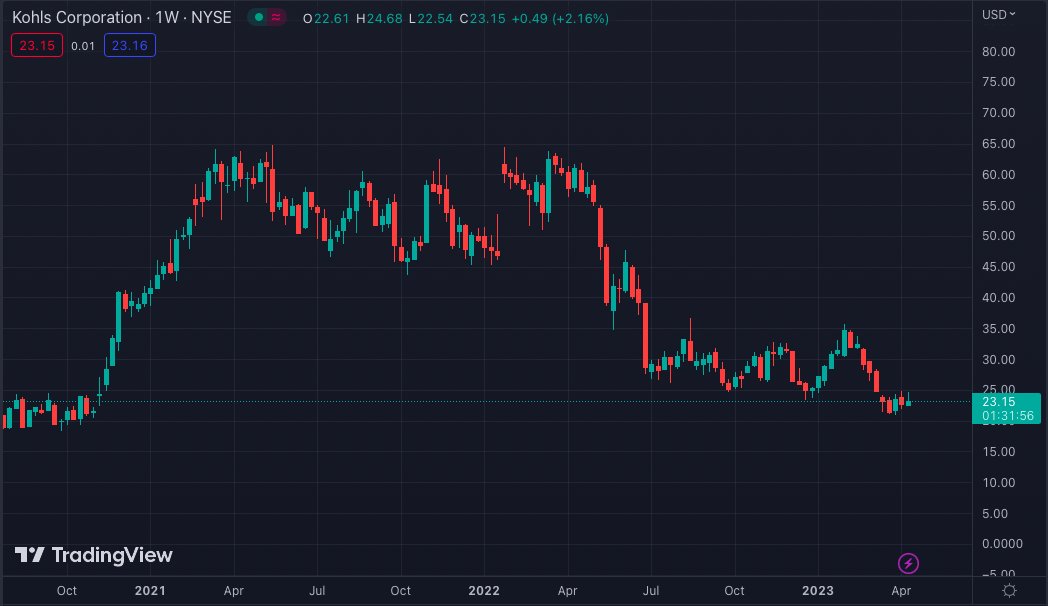The image size is (1048, 606).
Task: Click the pink approximate-data indicator icon
Action: coord(276,17)
